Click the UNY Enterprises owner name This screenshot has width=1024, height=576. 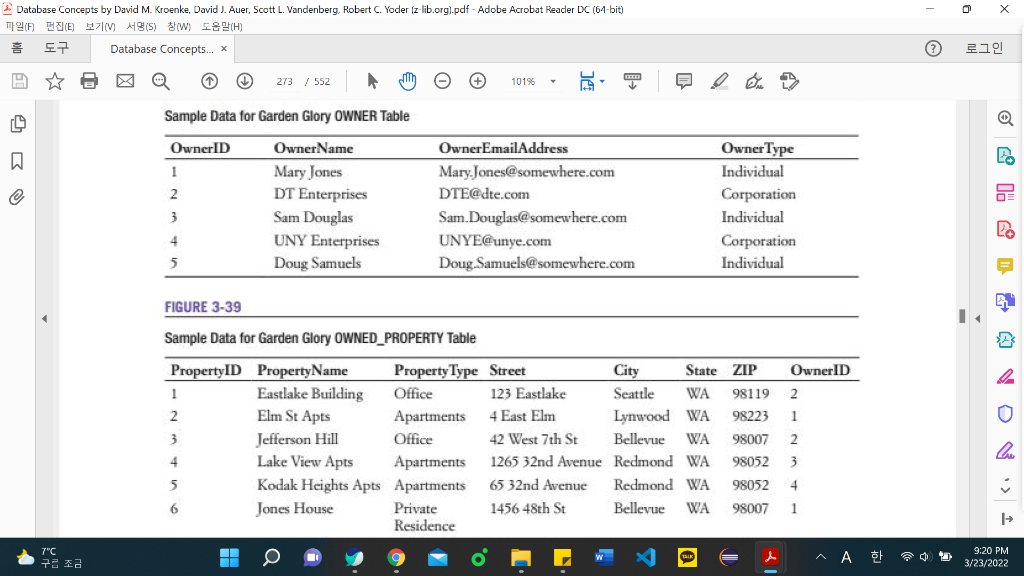[x=326, y=241]
